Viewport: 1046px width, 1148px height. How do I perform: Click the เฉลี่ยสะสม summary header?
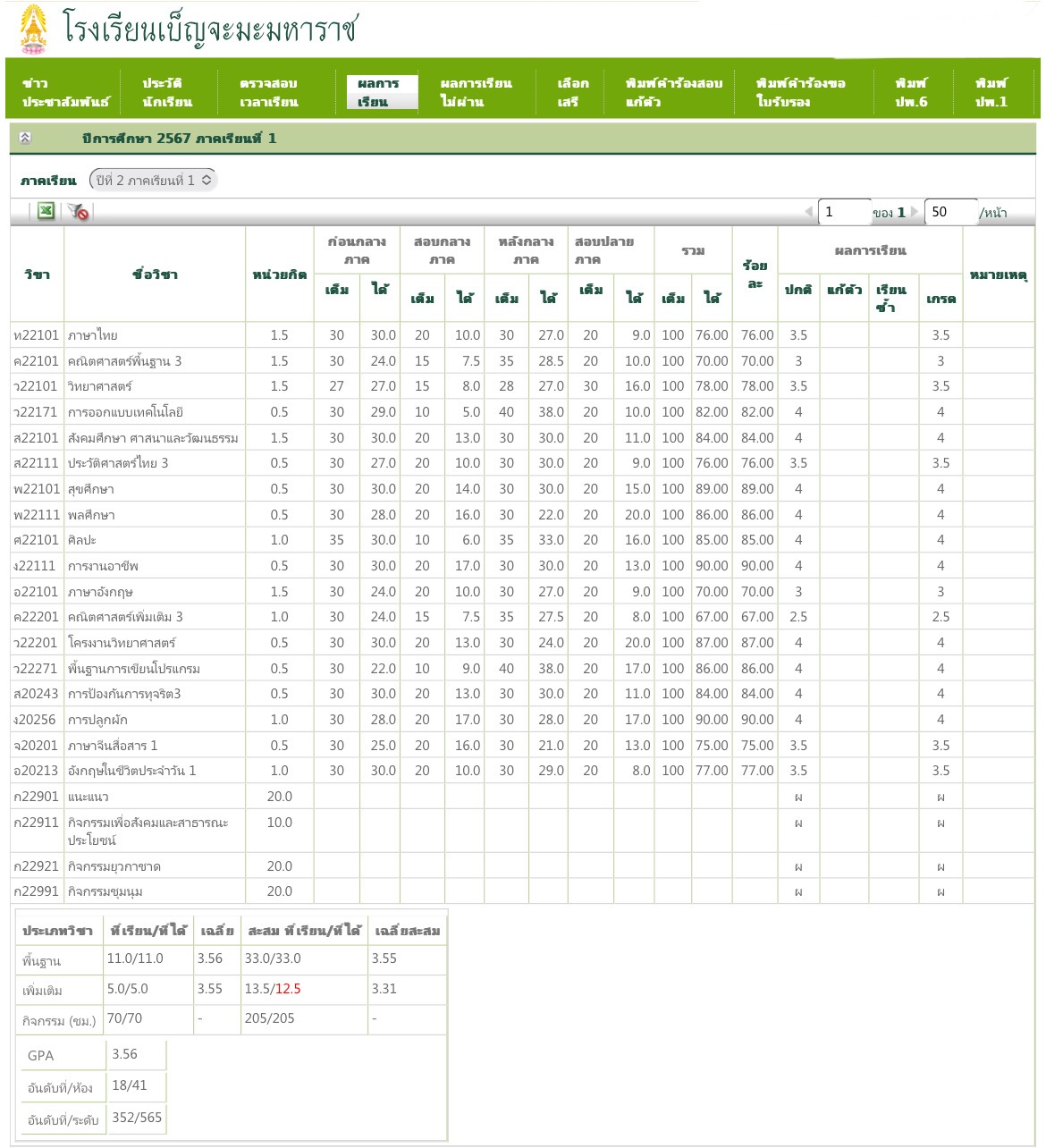point(408,931)
